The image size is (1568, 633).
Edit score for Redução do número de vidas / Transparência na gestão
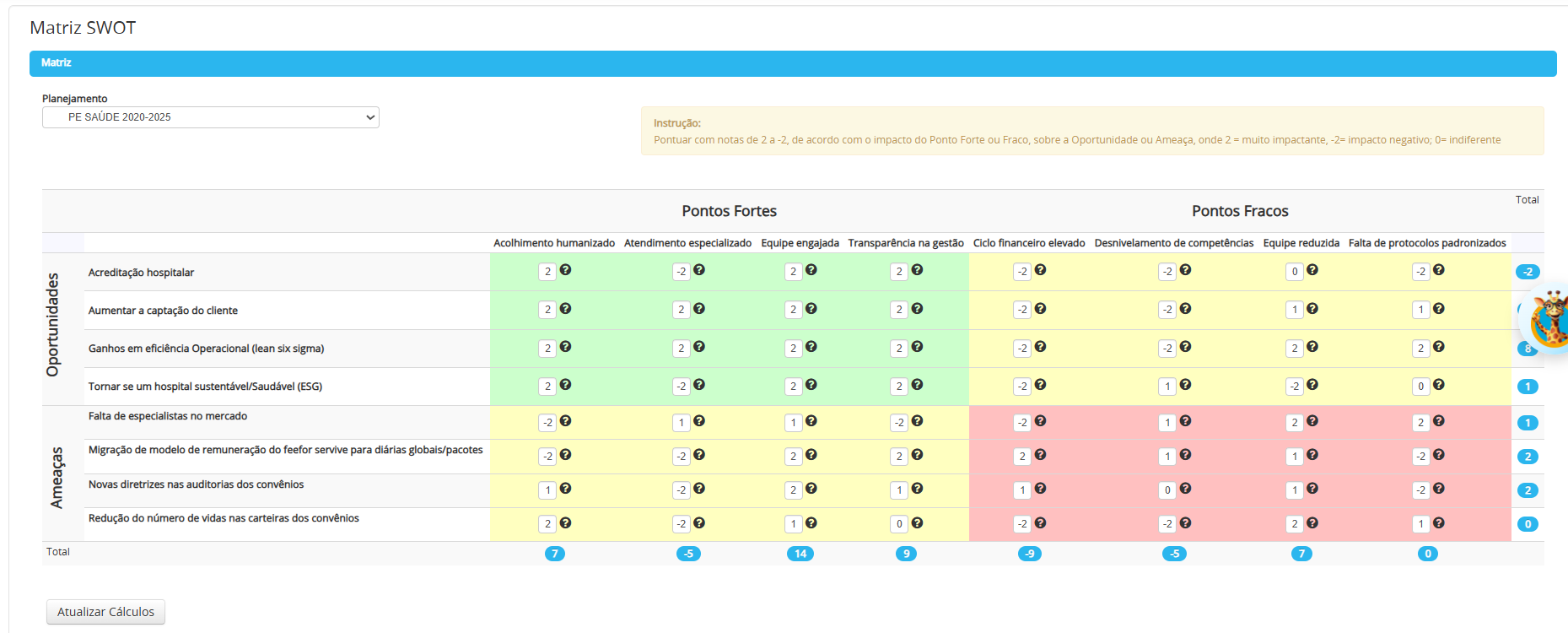[x=899, y=524]
